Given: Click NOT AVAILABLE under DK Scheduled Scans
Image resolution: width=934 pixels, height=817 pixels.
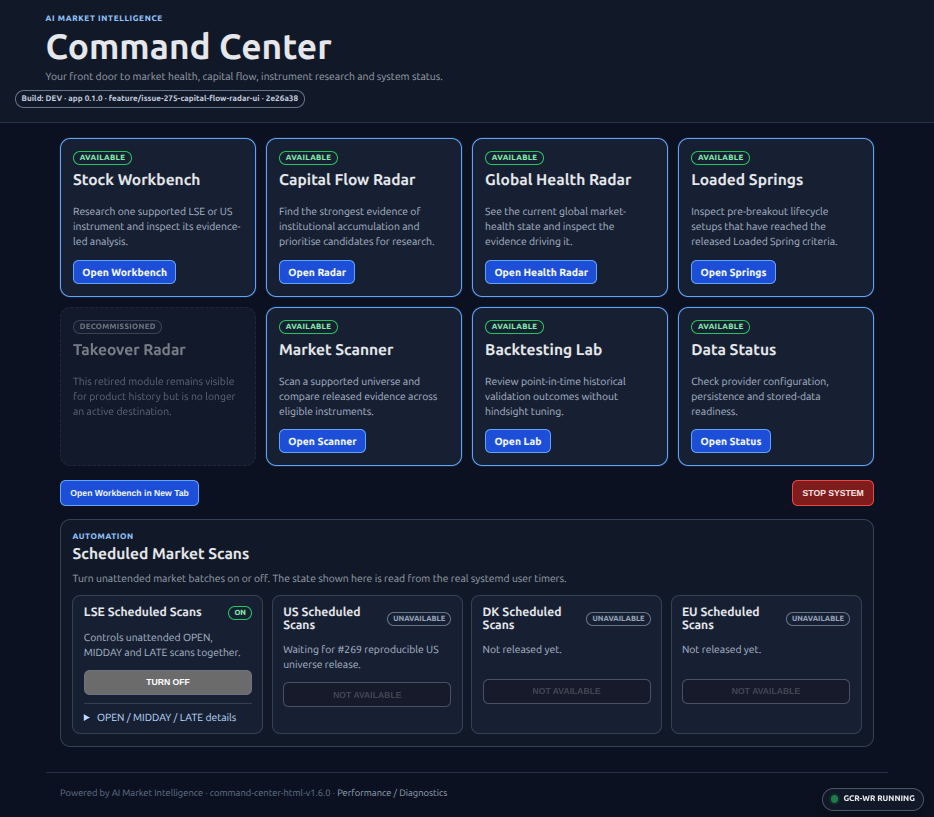Looking at the screenshot, I should click(566, 691).
